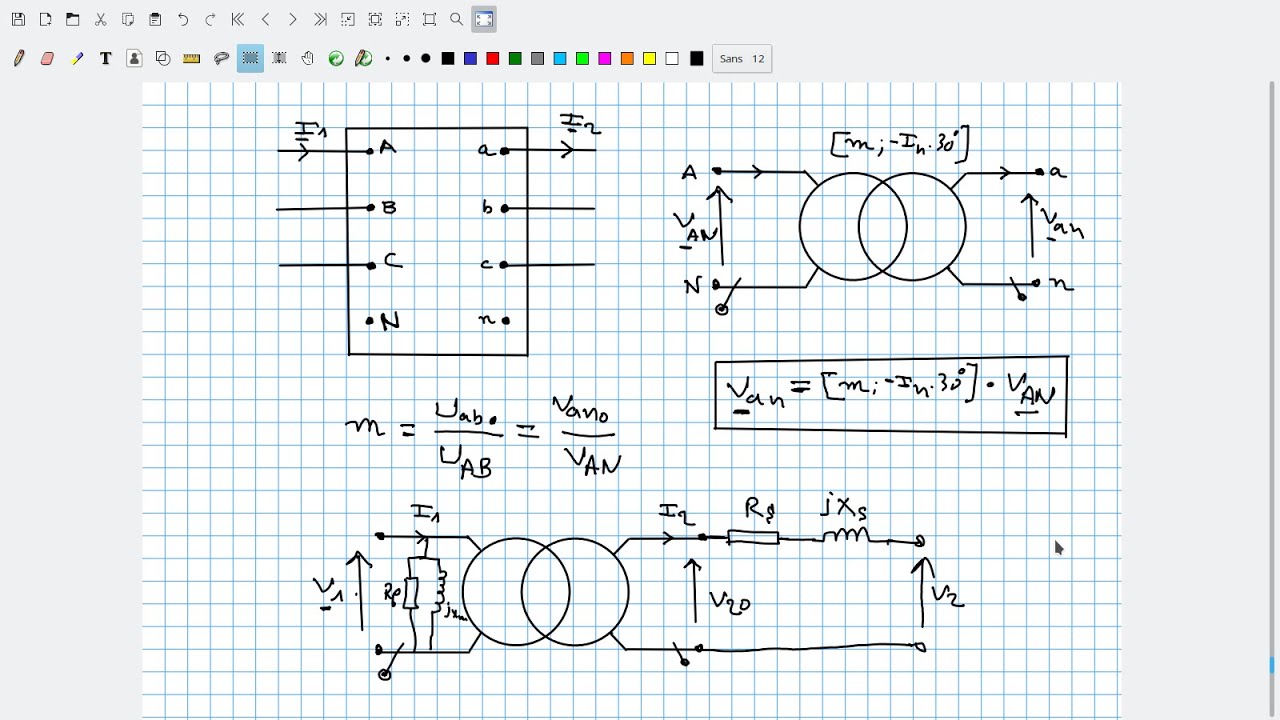Click the vertical scrollbar thumb at right edge
Viewport: 1280px width, 720px height.
1273,665
